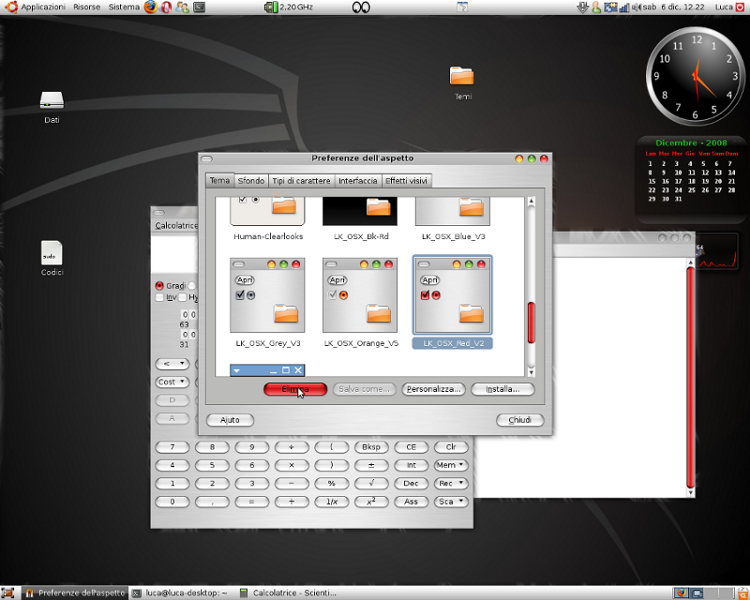Switch to luca@luca-desktop terminal in taskbar
750x600 pixels.
[182, 593]
